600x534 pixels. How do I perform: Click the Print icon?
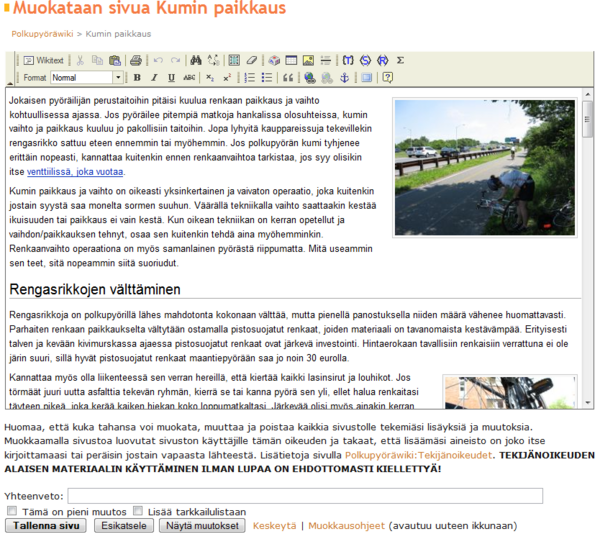pos(135,60)
